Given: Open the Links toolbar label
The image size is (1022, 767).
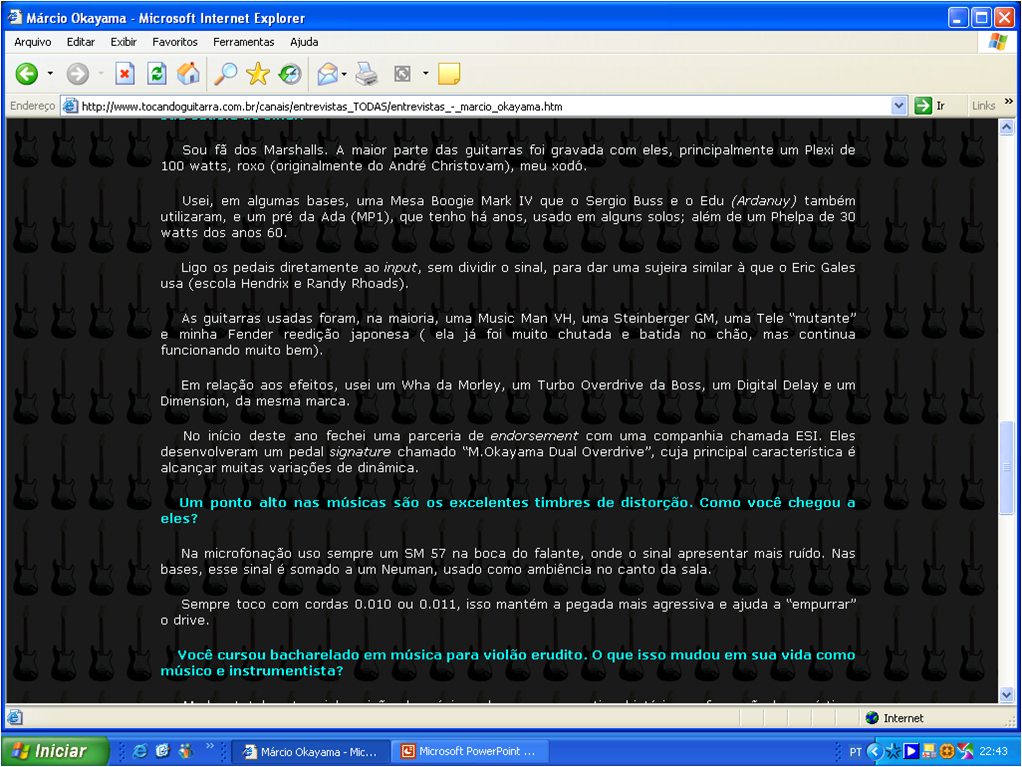Looking at the screenshot, I should (983, 106).
